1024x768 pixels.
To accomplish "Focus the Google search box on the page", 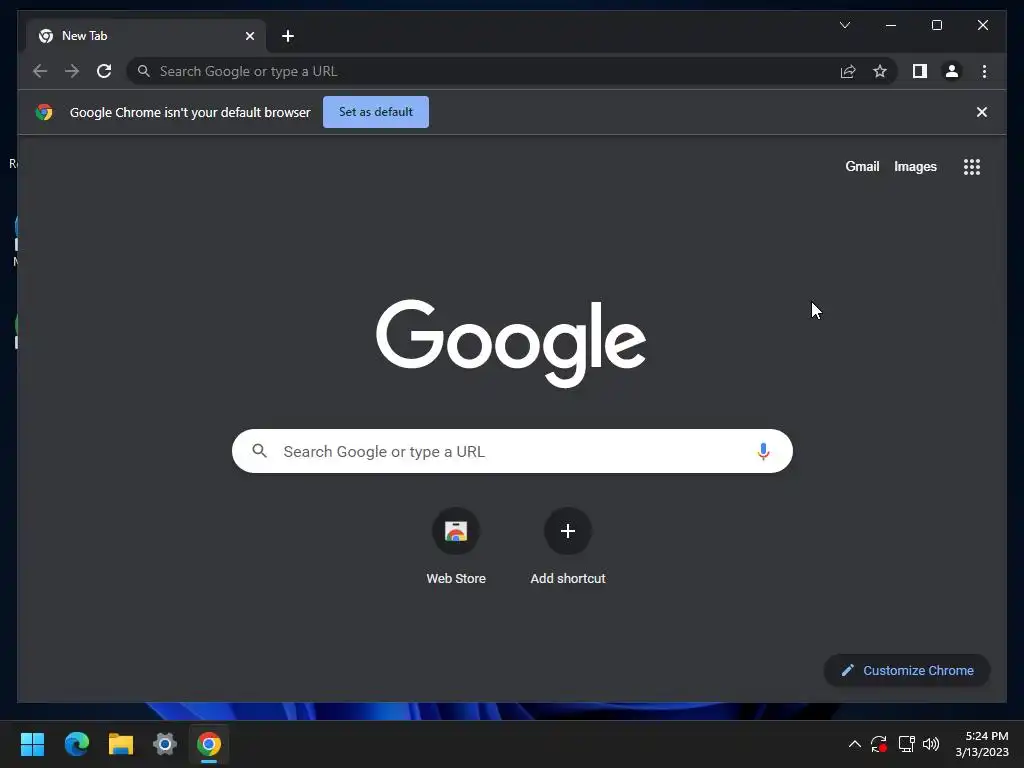I will click(x=512, y=451).
